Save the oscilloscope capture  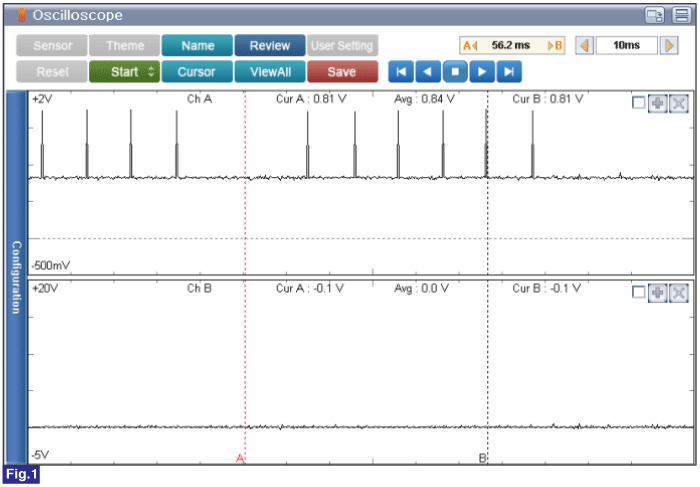[x=342, y=72]
